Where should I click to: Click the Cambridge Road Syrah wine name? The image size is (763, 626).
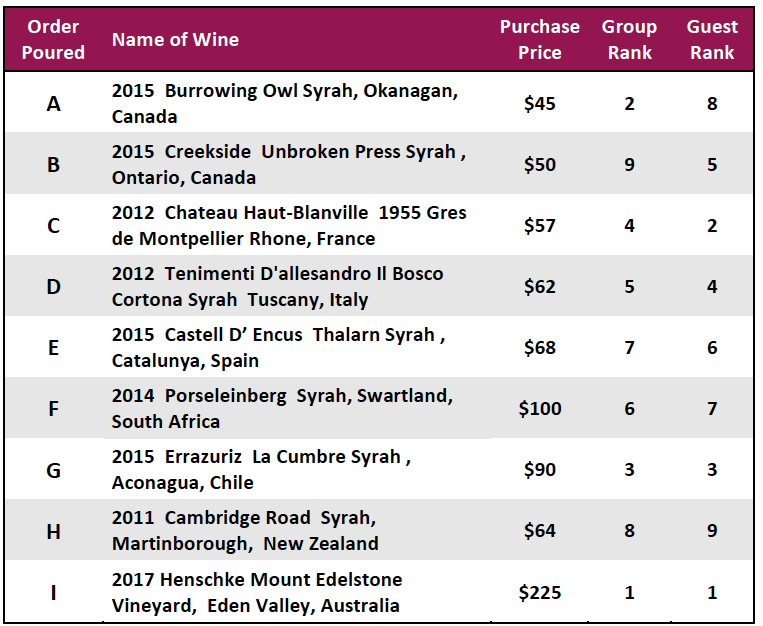(x=245, y=530)
